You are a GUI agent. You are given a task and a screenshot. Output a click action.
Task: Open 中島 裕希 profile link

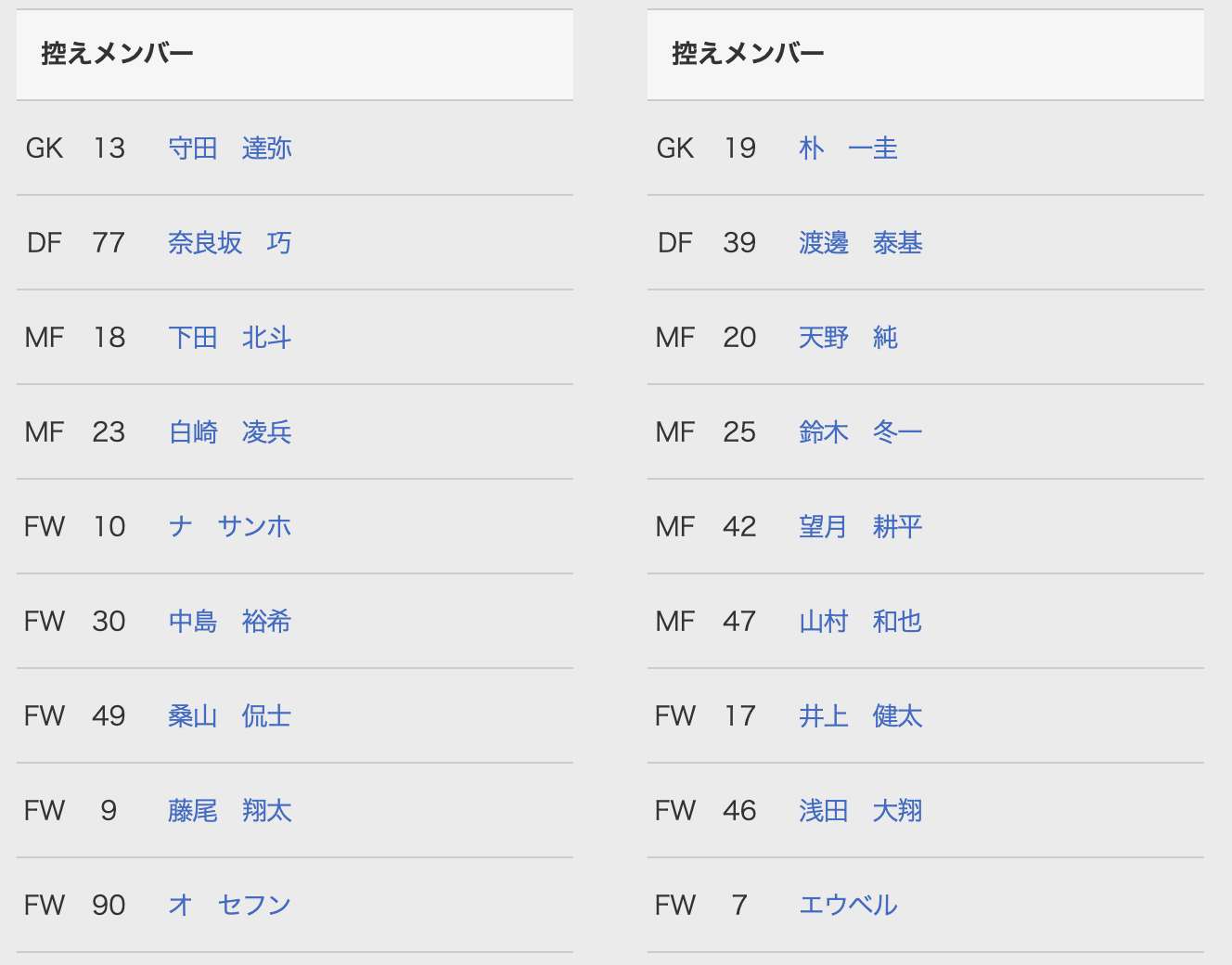click(229, 622)
